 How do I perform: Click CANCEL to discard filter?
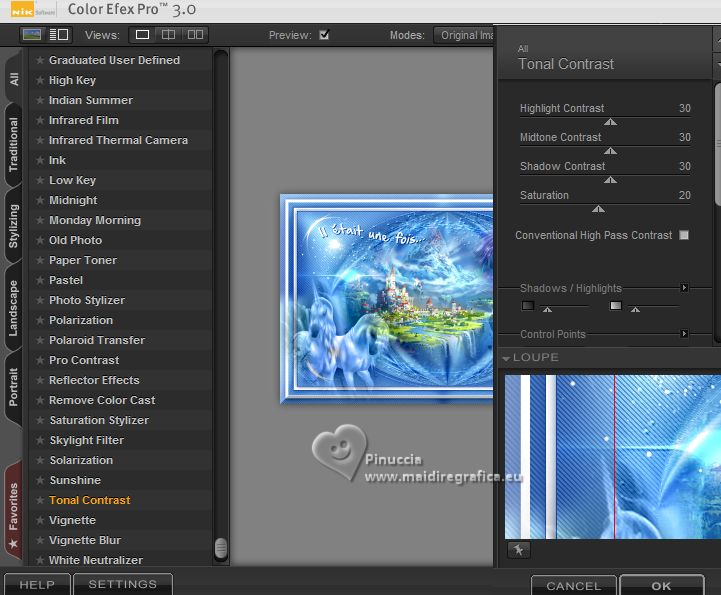[574, 586]
